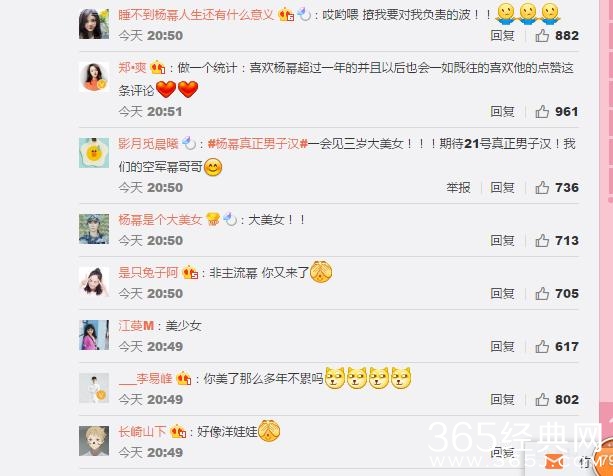This screenshot has height=476, width=613.
Task: Reply to 郑•爽's comment
Action: click(x=502, y=112)
